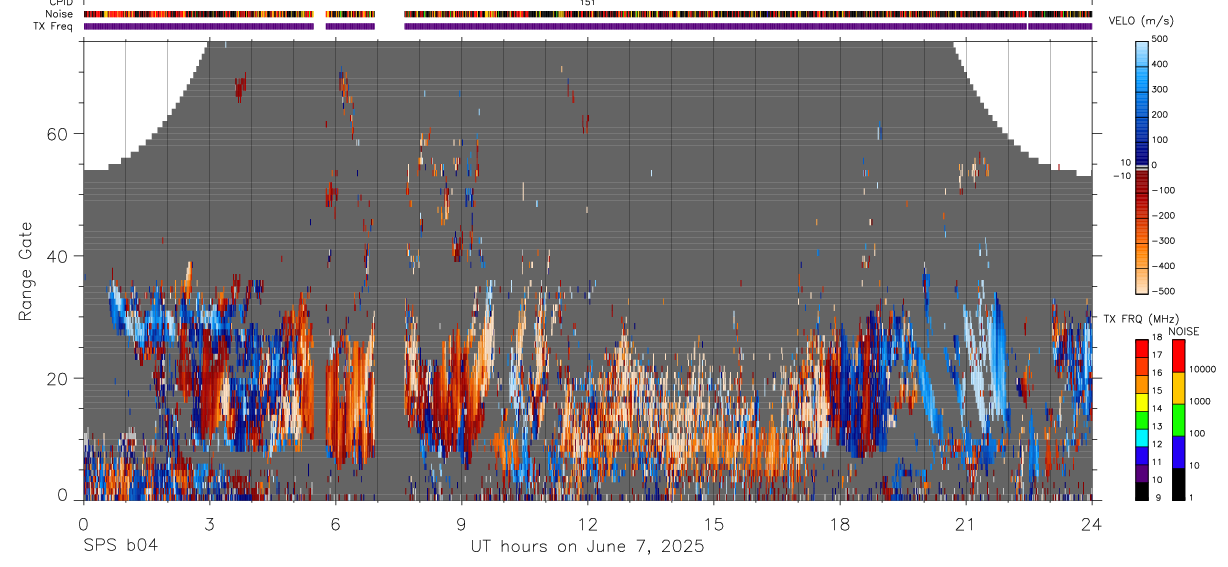The image size is (1228, 567).
Task: Click the purple TX Freq strip above the plot
Action: (x=588, y=26)
